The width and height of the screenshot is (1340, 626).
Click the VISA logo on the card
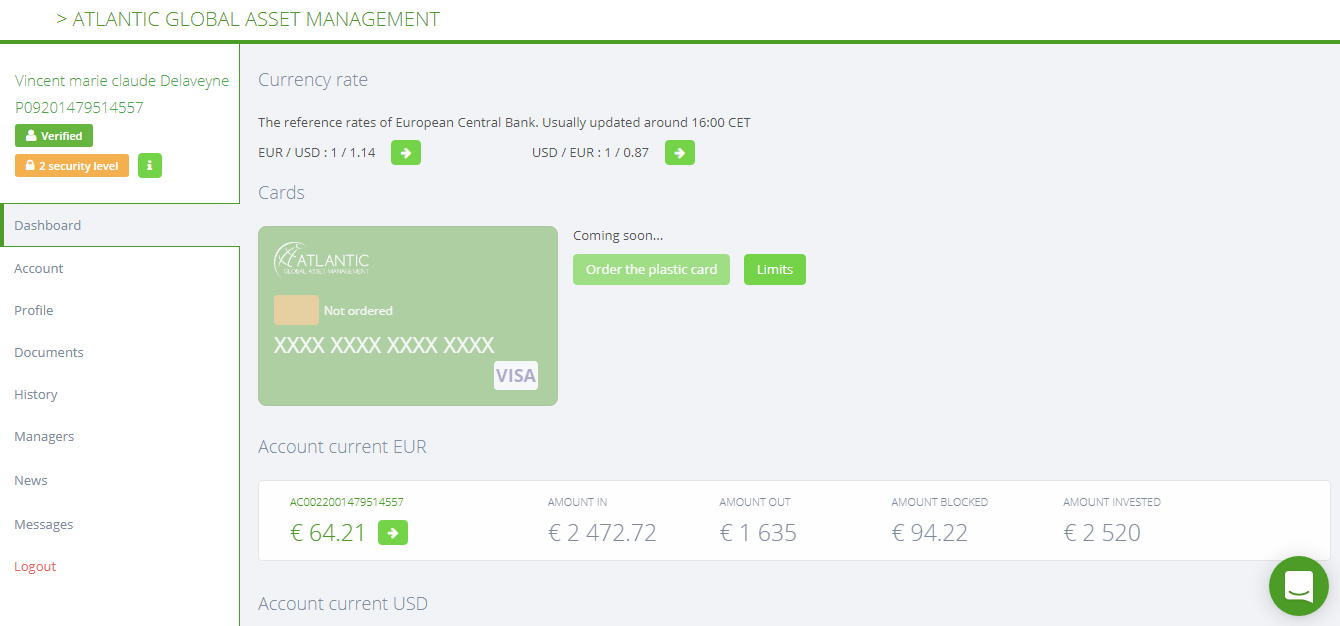click(516, 376)
